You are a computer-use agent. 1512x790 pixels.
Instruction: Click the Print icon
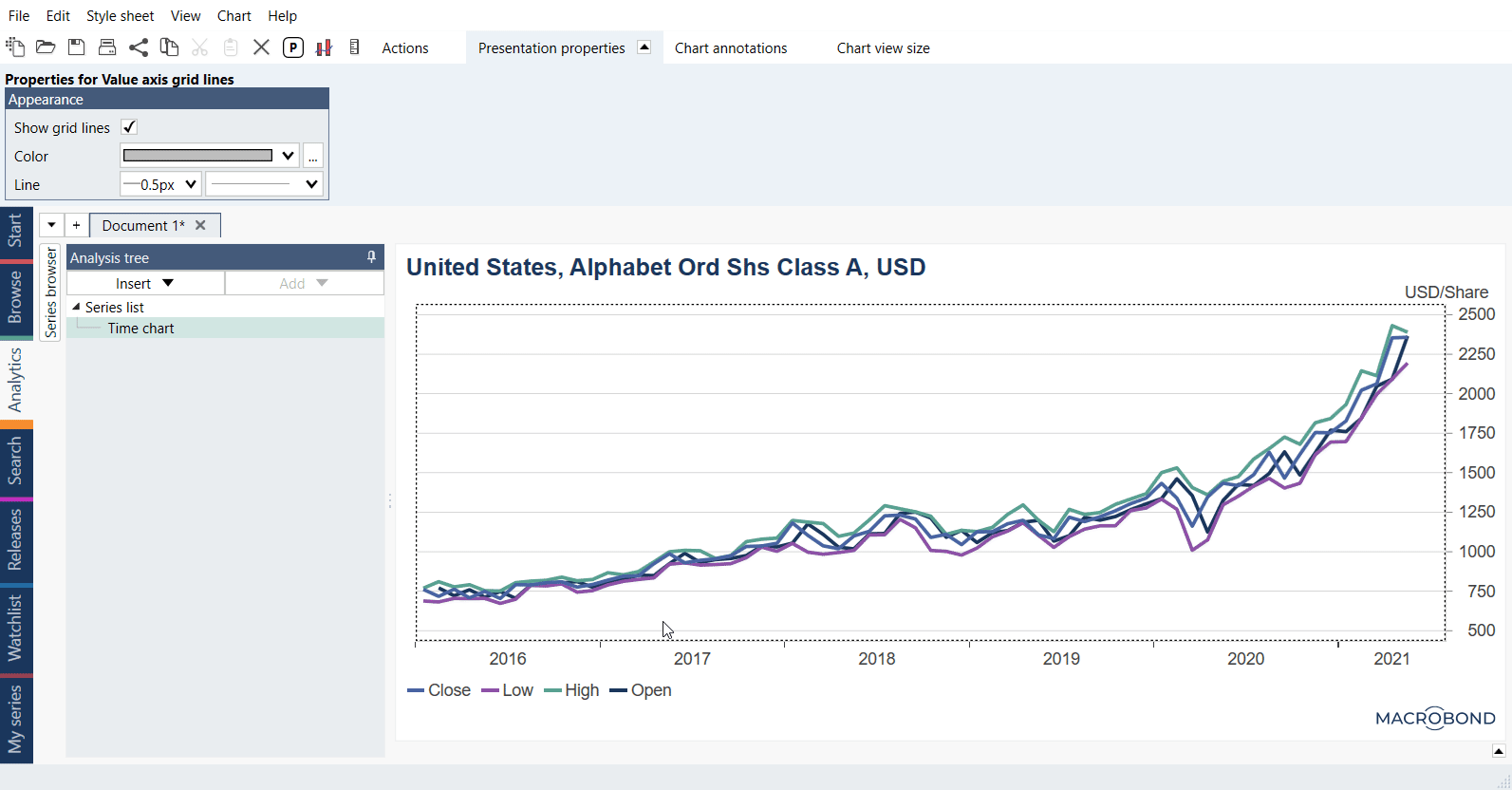click(107, 47)
